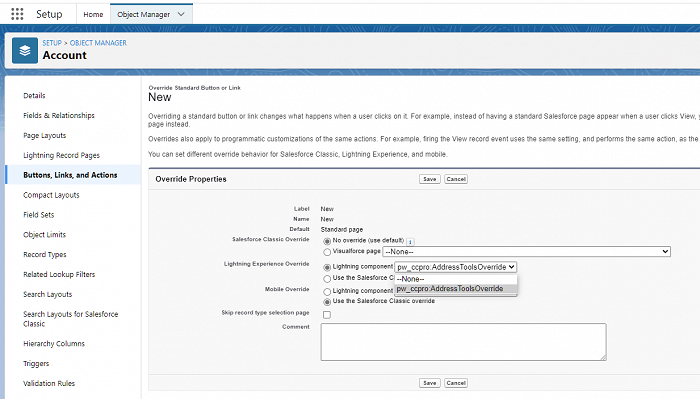Choose Use the Salesforce Classic override for Mobile
700x399 pixels.
point(327,302)
